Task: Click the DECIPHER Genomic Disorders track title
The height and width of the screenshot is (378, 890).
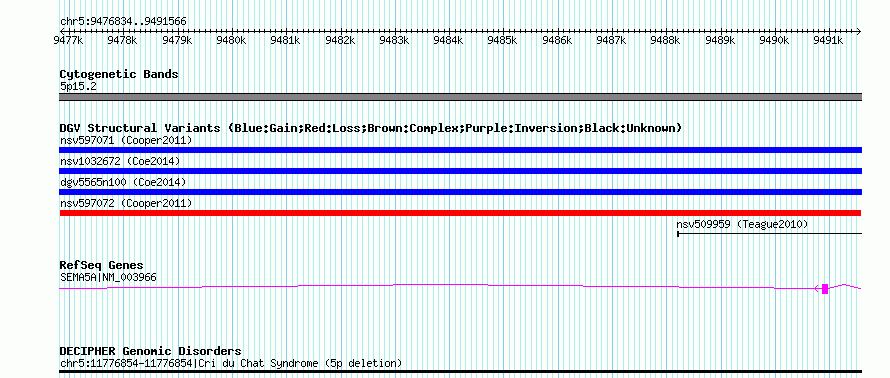Action: (x=150, y=351)
